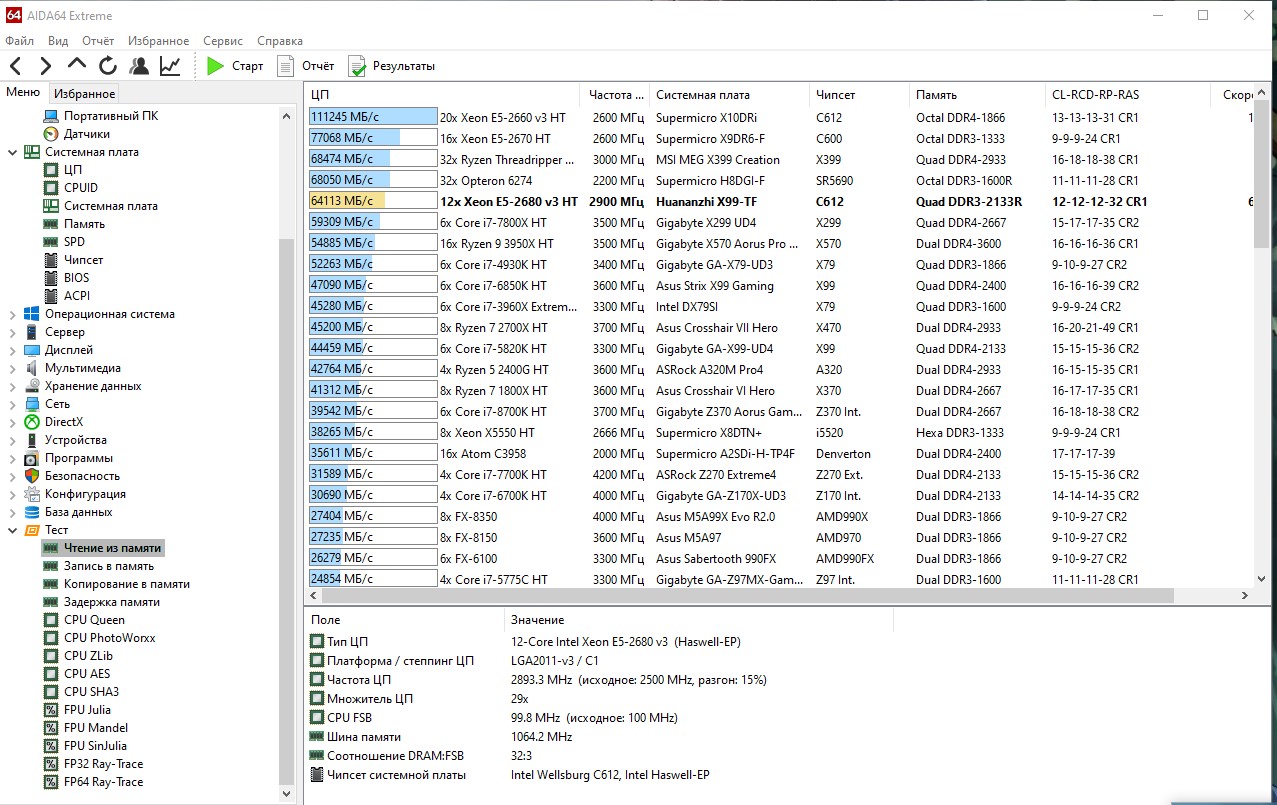Open the Справка menu
The image size is (1277, 805).
click(280, 41)
